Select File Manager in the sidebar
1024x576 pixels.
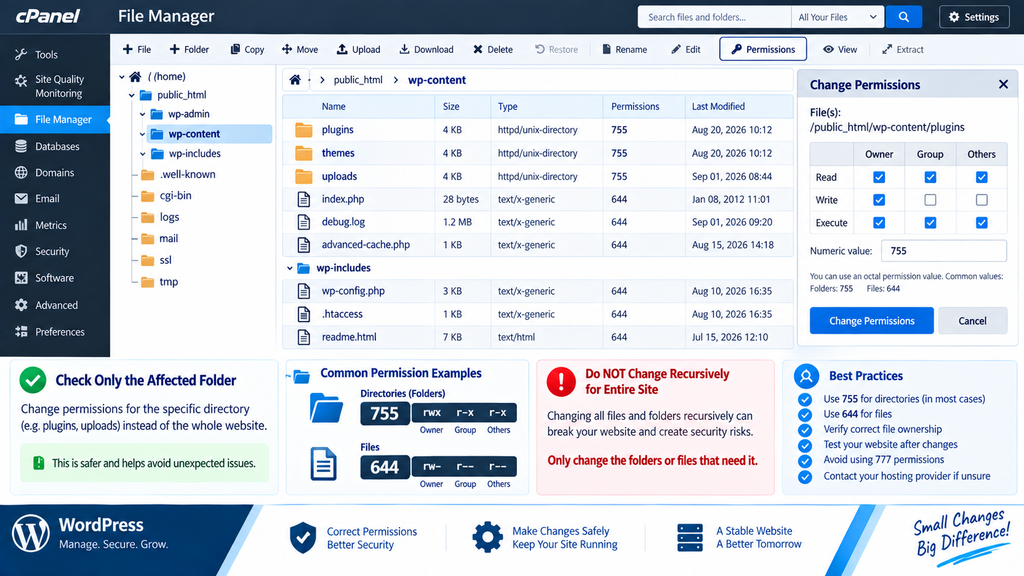click(55, 120)
